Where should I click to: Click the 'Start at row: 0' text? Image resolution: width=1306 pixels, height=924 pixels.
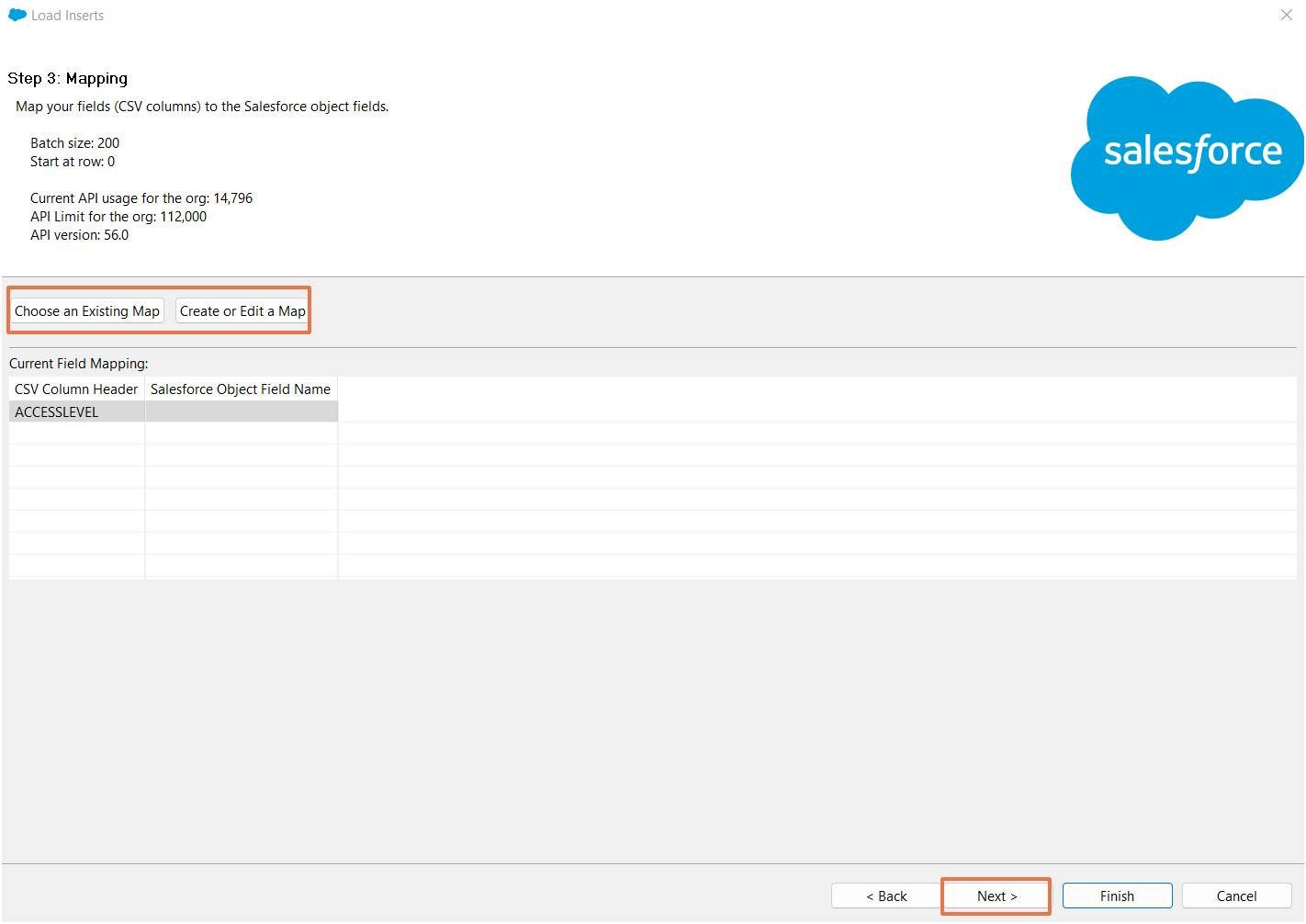click(73, 161)
